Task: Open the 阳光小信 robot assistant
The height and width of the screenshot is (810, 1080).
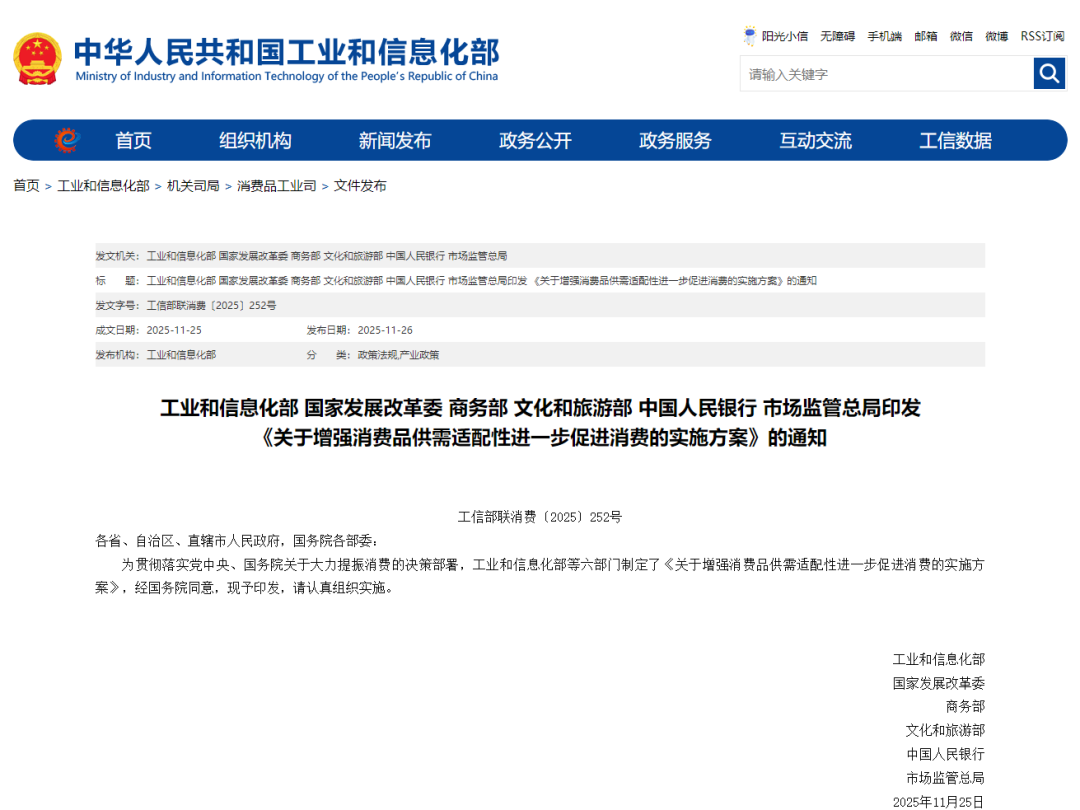Action: click(x=776, y=36)
